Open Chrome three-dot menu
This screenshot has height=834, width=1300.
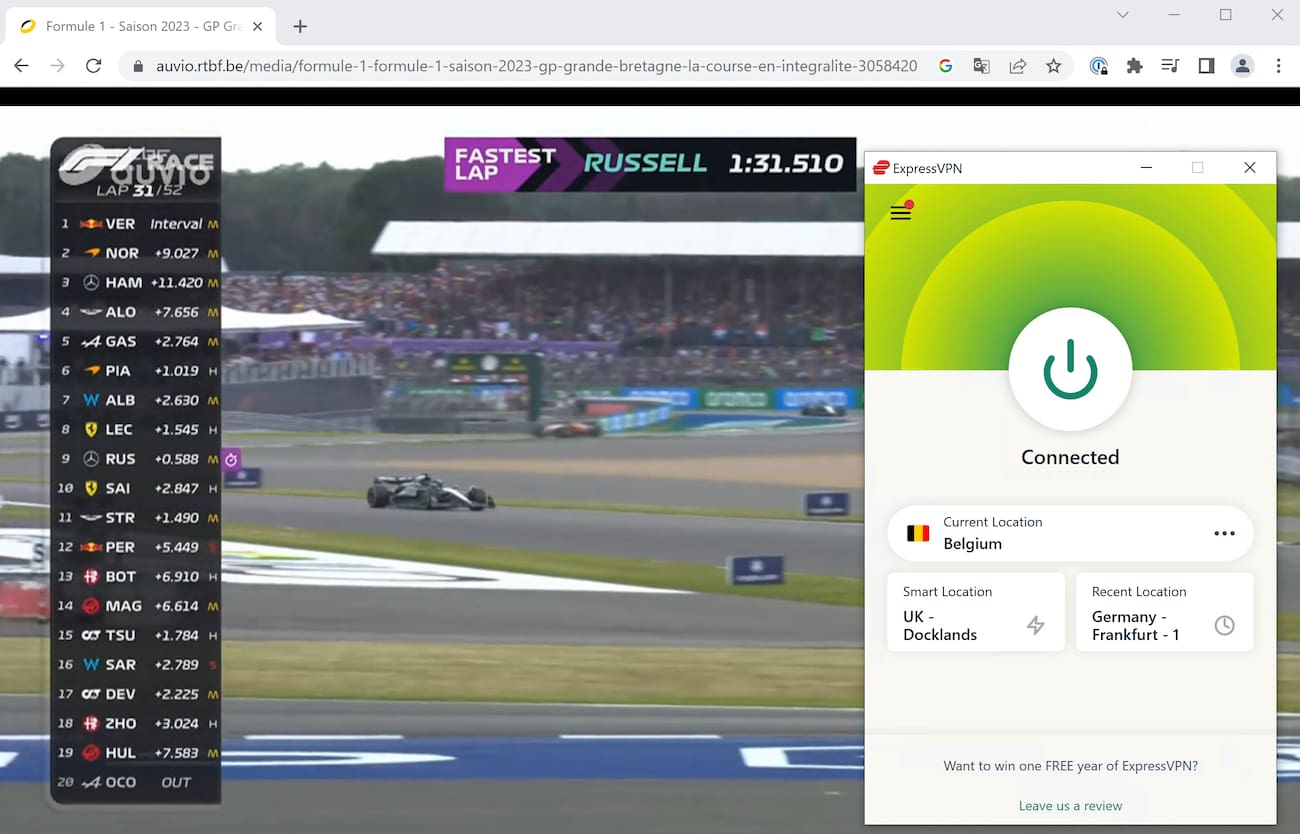(1278, 66)
